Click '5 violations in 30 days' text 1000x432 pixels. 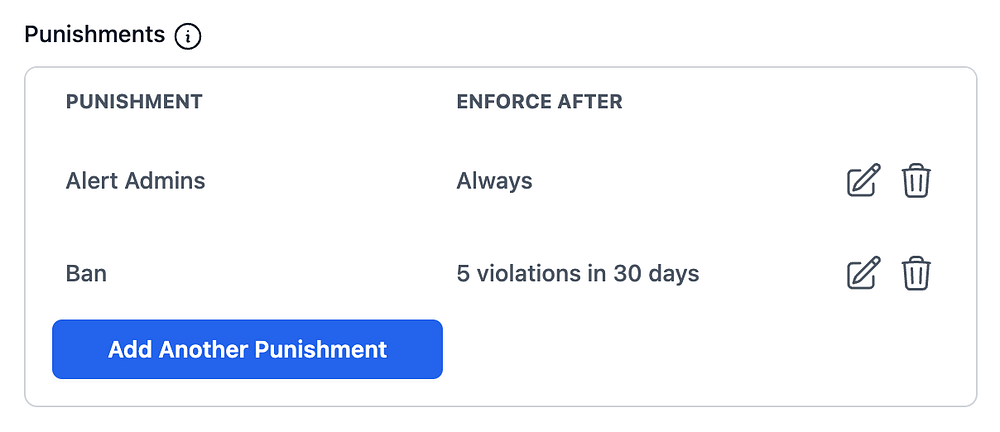(x=577, y=273)
